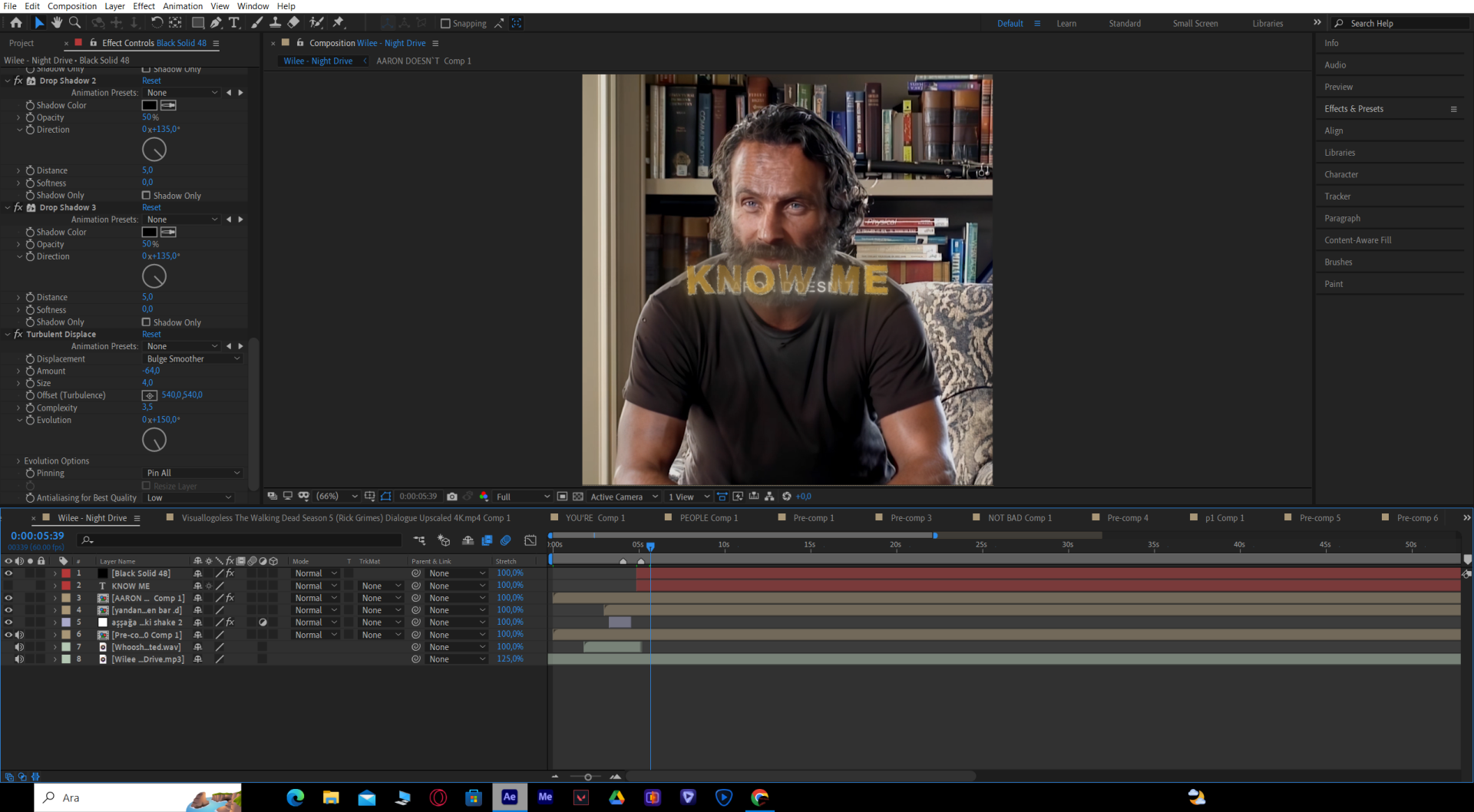This screenshot has width=1474, height=812.
Task: Switch to the NOT BAD Comp 1 timeline tab
Action: point(1020,518)
